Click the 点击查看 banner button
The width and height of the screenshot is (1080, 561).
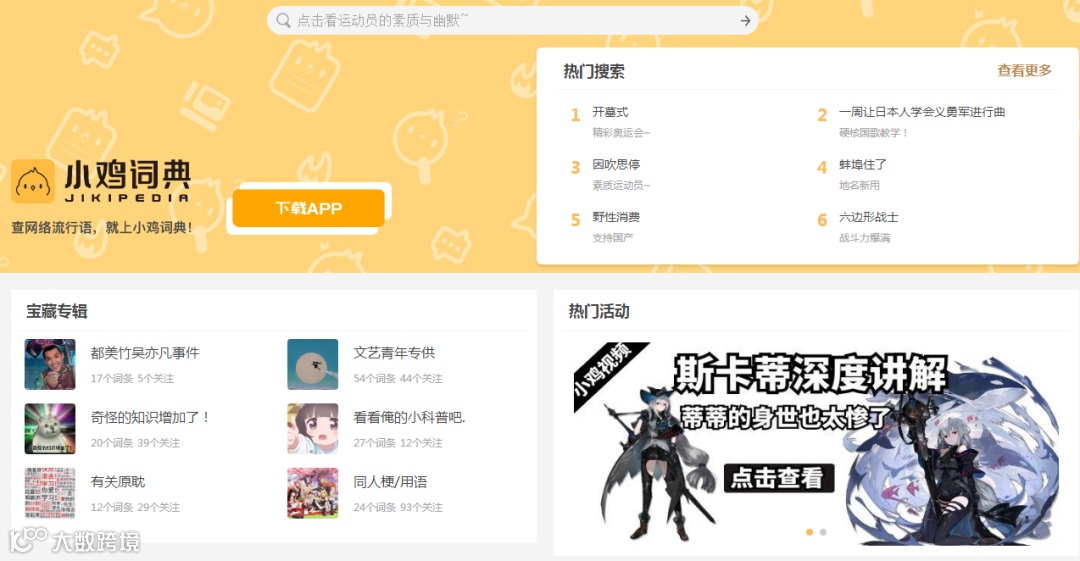pos(779,478)
